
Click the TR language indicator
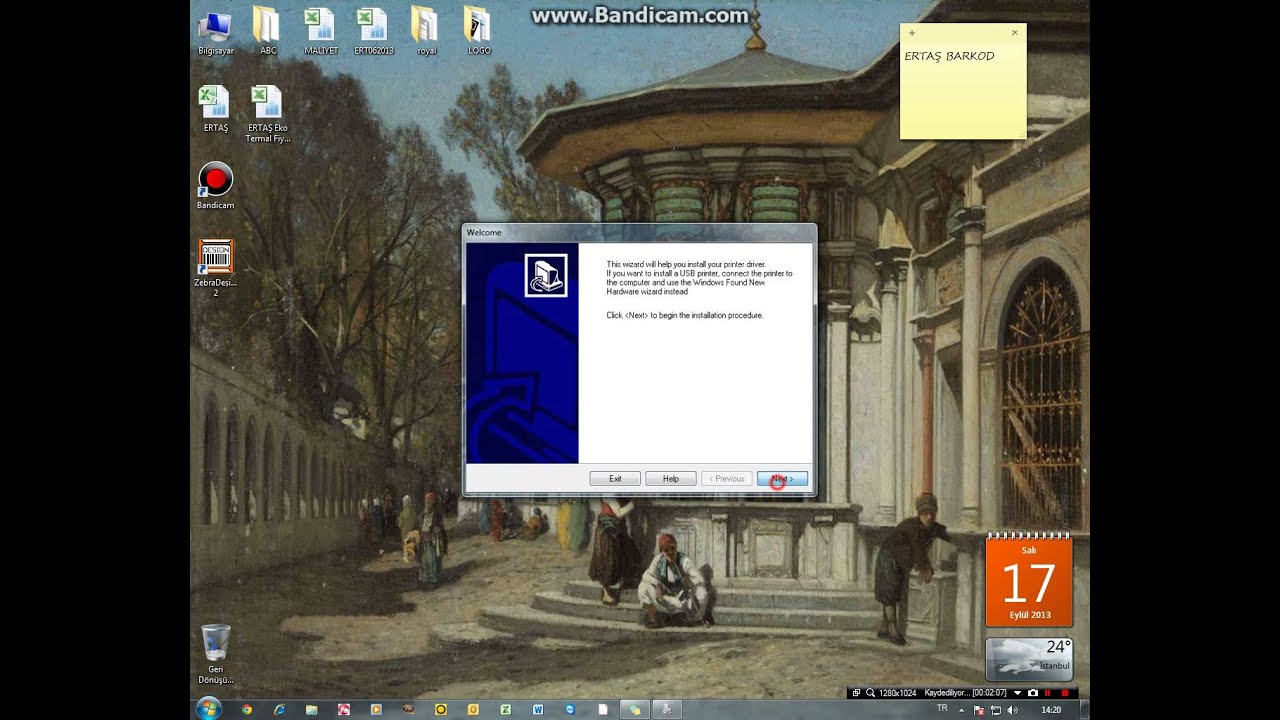coord(942,708)
